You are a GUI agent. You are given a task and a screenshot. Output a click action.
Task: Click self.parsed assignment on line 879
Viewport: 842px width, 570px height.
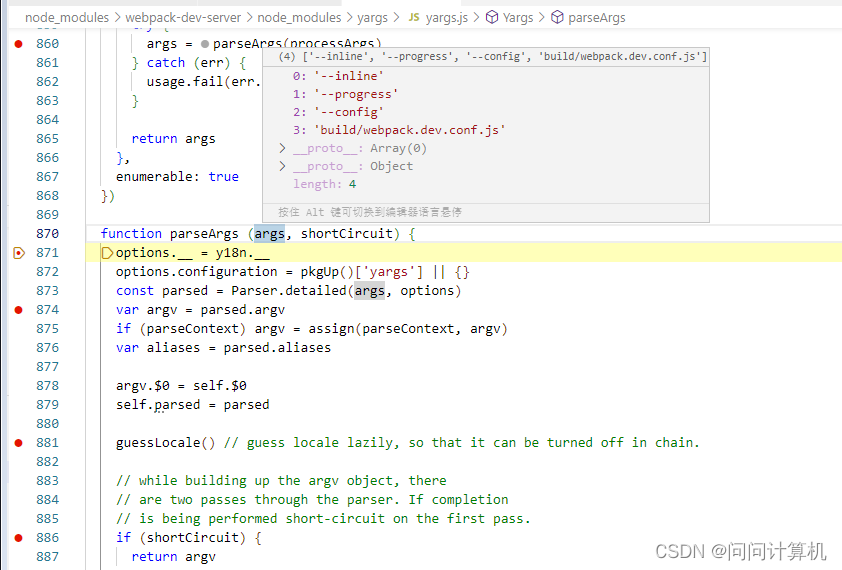[192, 405]
